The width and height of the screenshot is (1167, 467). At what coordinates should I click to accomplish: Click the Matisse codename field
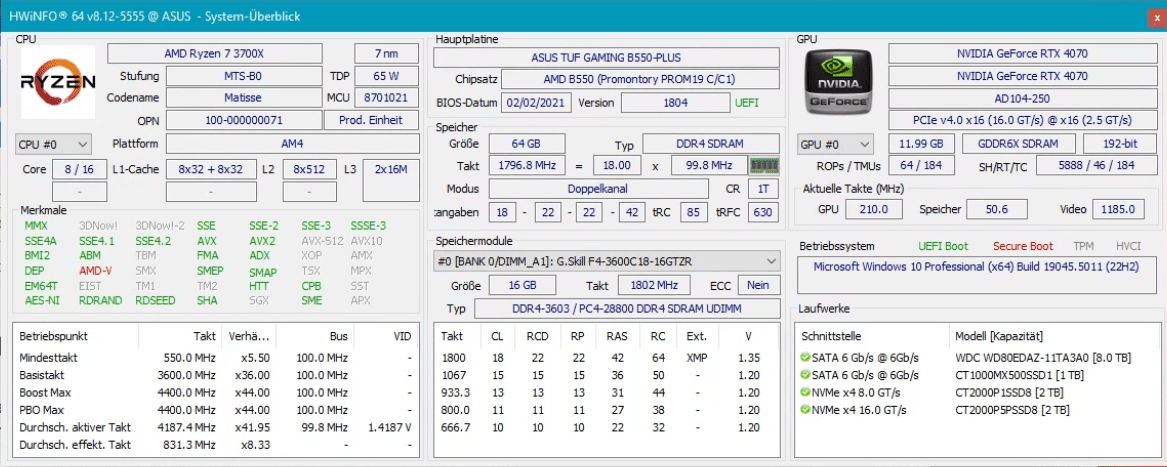point(243,98)
